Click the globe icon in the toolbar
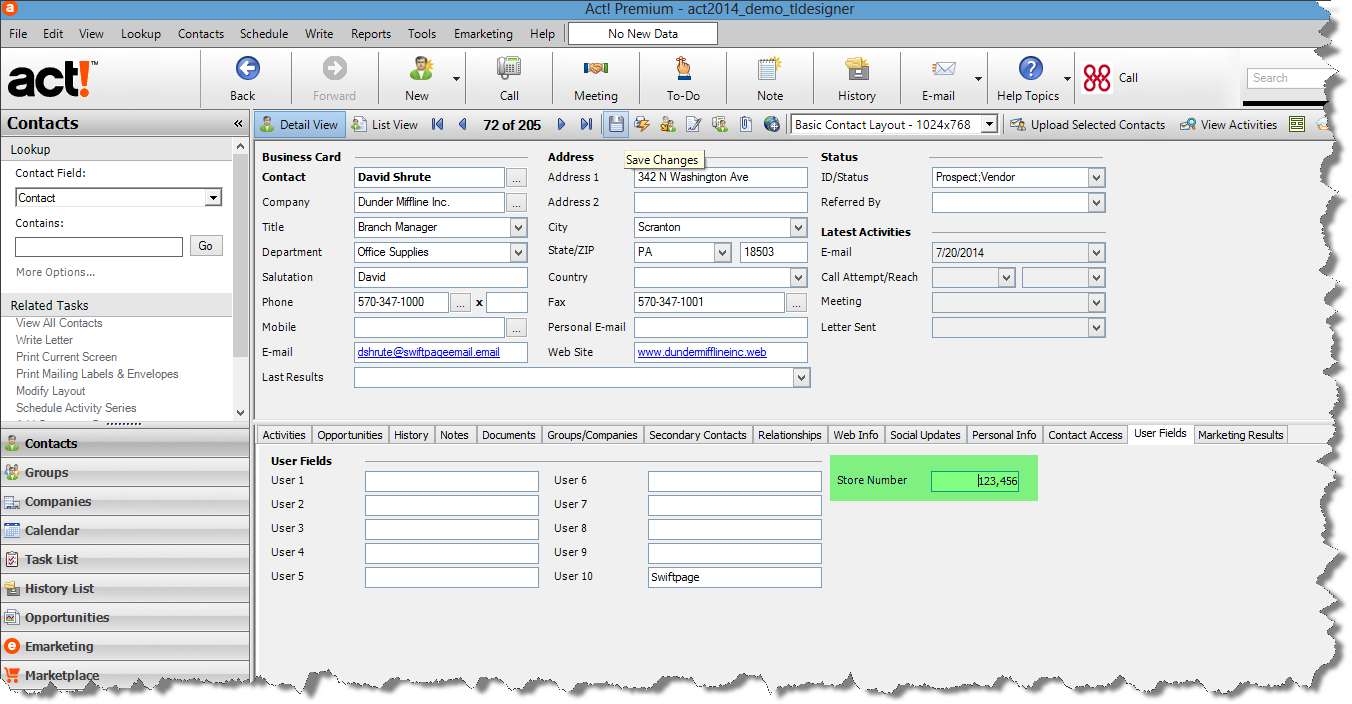The width and height of the screenshot is (1352, 704). click(x=771, y=125)
